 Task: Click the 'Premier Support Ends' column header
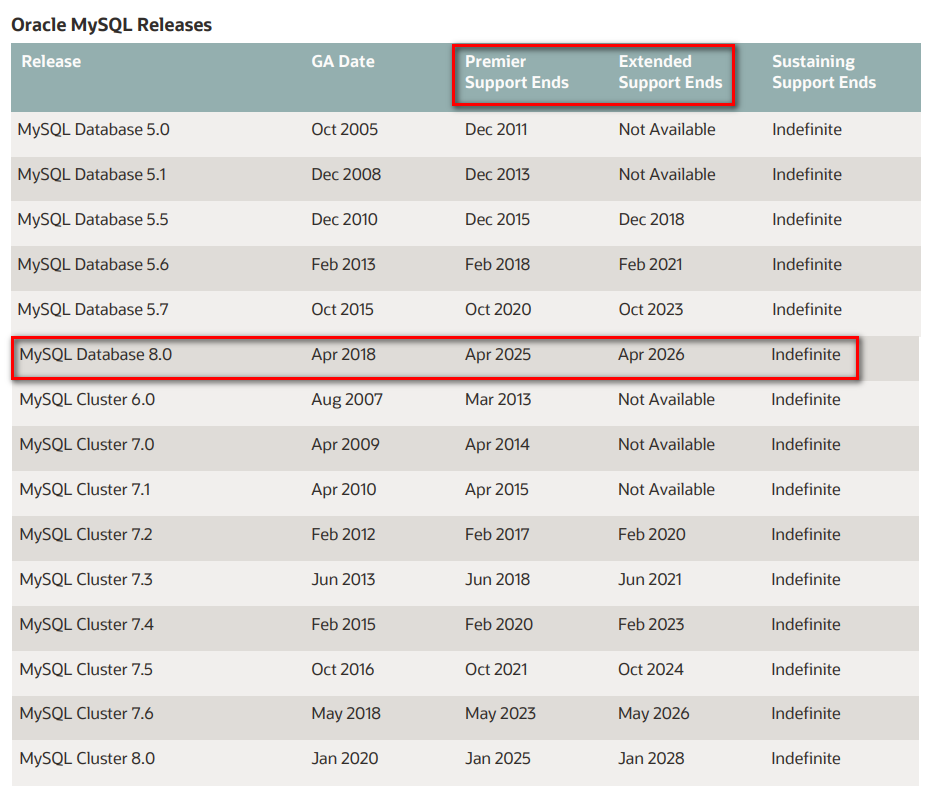point(517,72)
